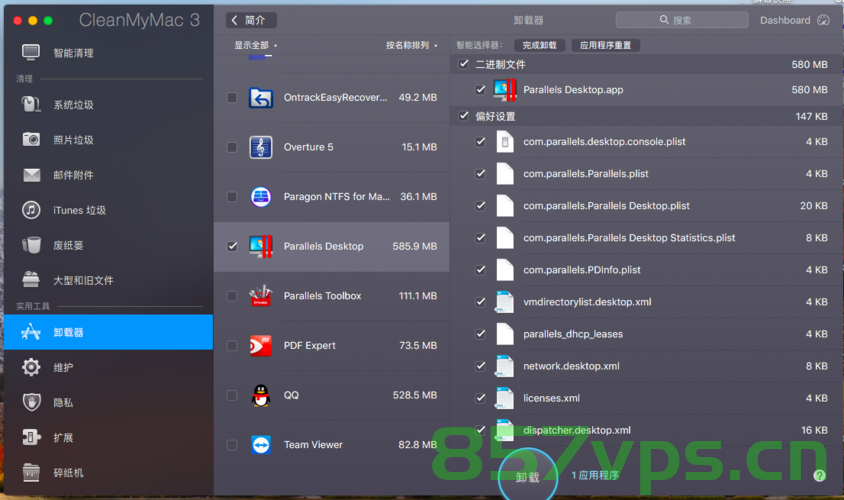Open the 按名称排列 sort dropdown
Screen dimensions: 844x500
(x=411, y=45)
